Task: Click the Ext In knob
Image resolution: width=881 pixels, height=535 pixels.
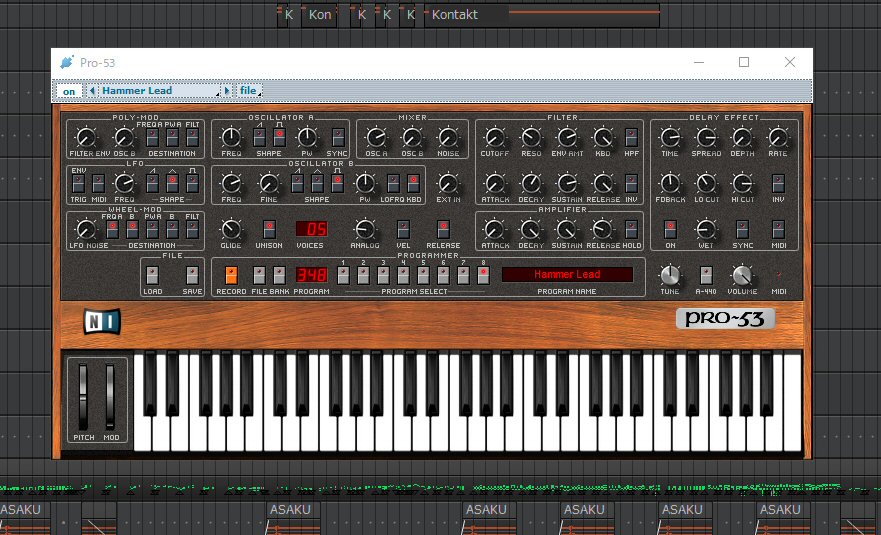Action: [x=448, y=184]
